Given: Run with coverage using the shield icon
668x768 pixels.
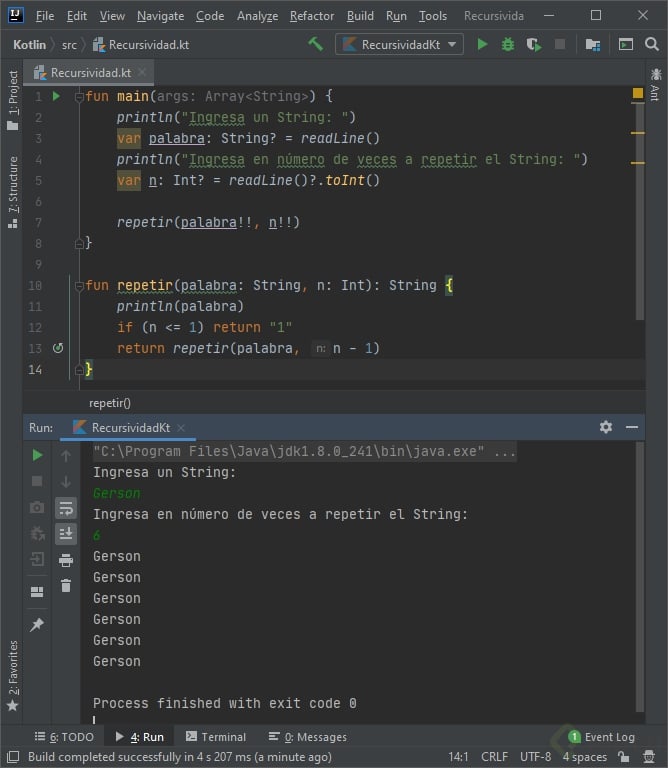Looking at the screenshot, I should pos(534,45).
